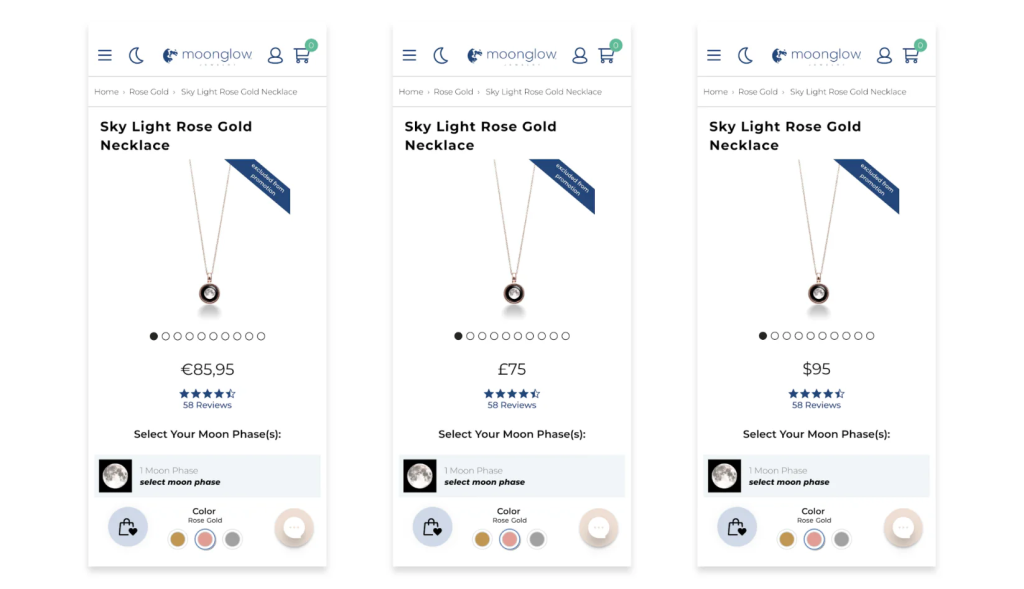Click the crescent moon icon in the header
This screenshot has height=589, width=1024.
point(136,55)
